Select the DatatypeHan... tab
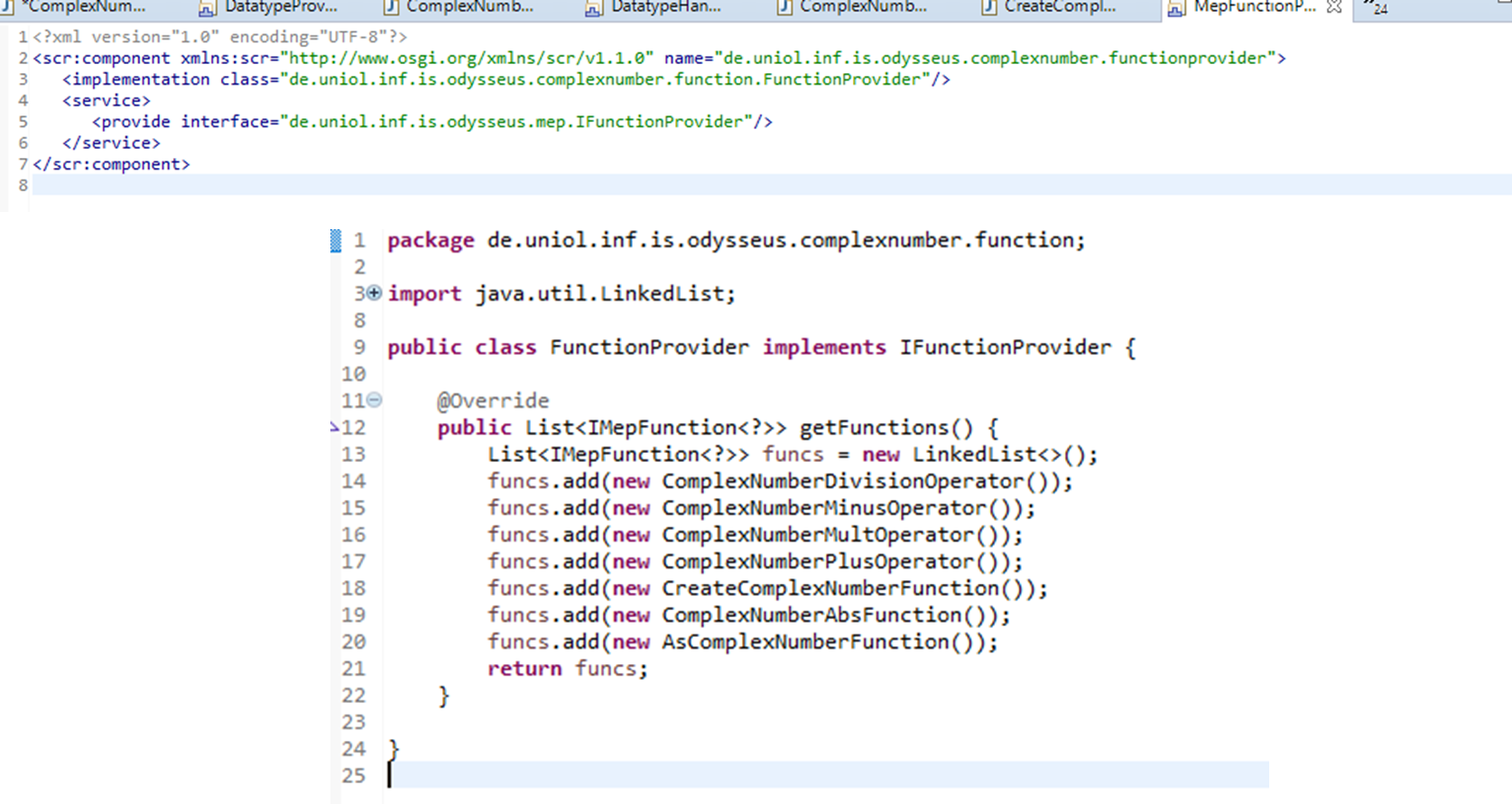The image size is (1512, 804). (665, 7)
